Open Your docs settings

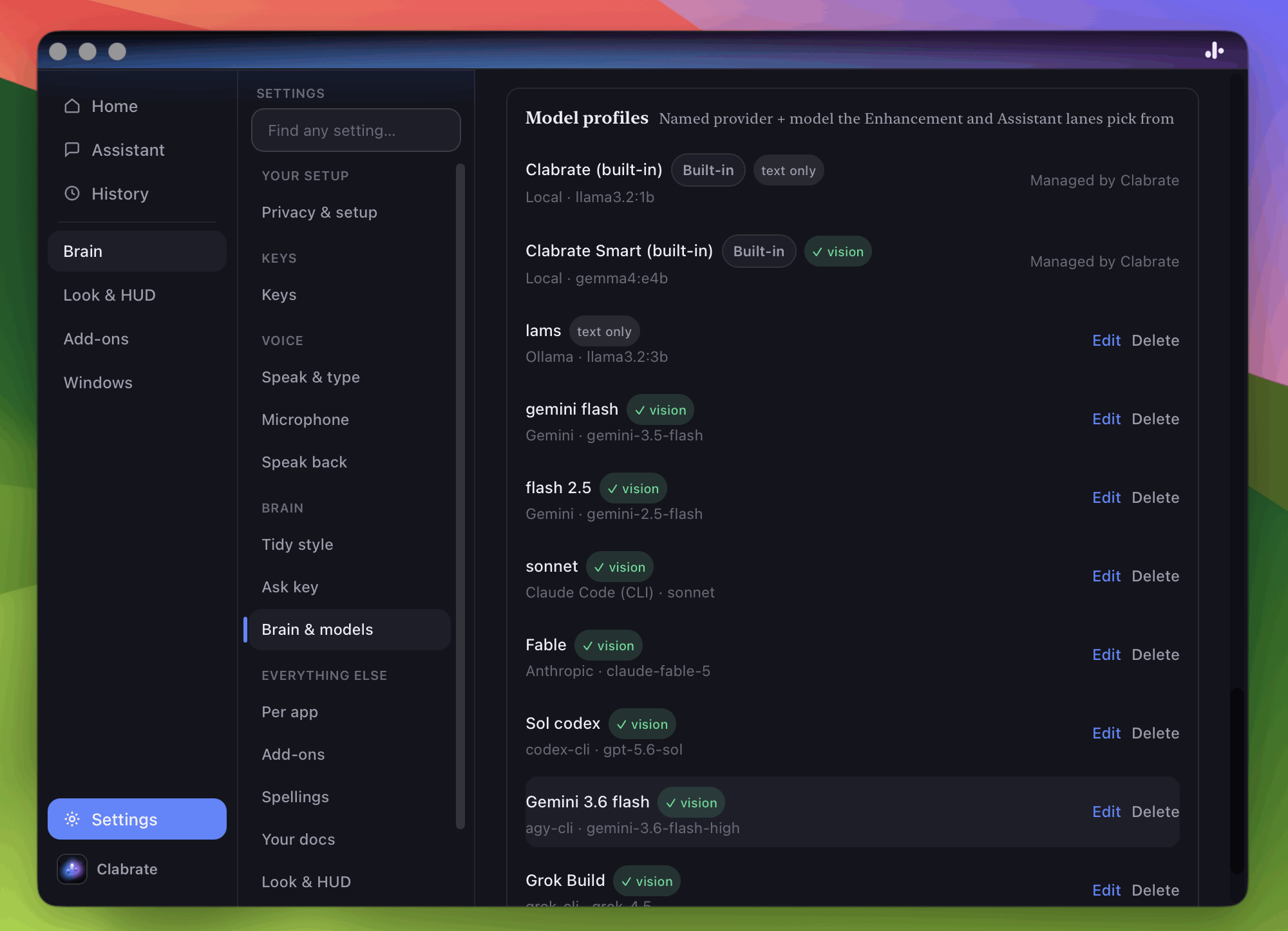point(350,840)
